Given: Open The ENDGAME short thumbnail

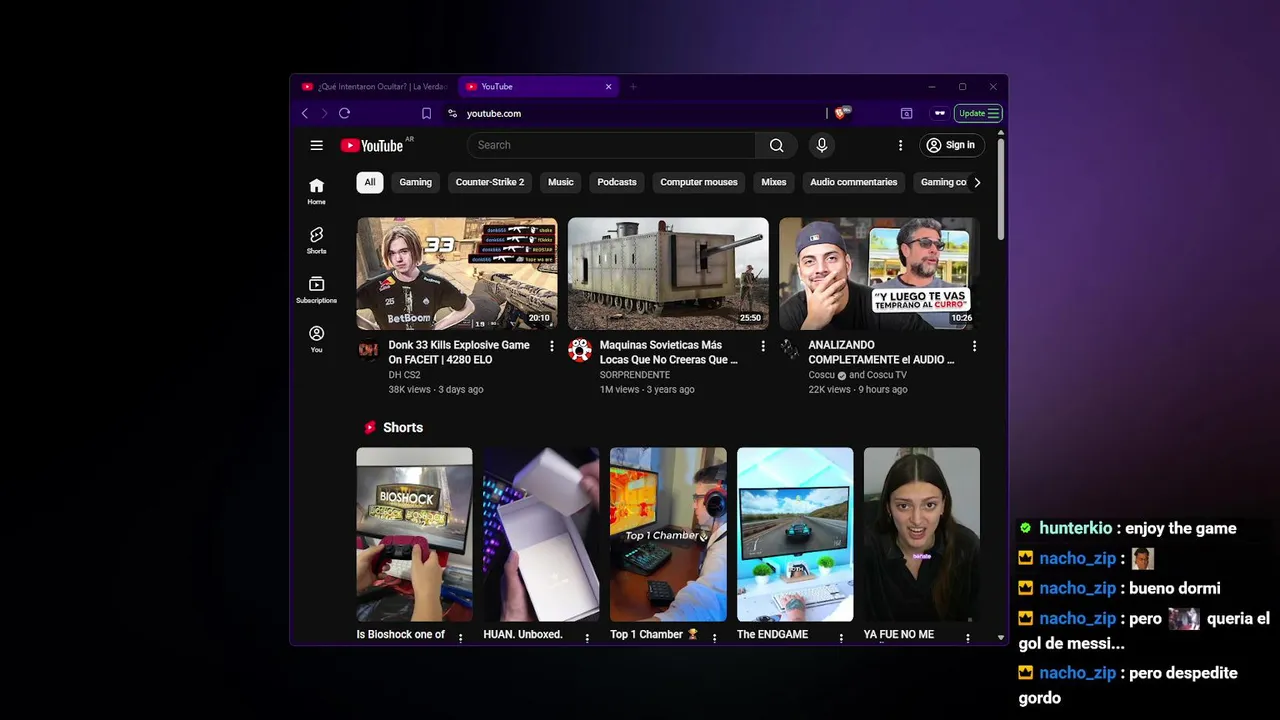Looking at the screenshot, I should (x=795, y=534).
